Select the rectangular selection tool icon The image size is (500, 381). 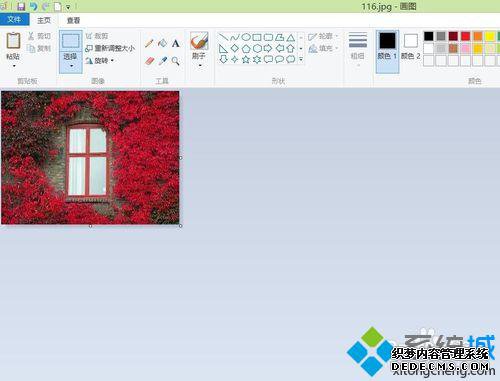[x=71, y=41]
